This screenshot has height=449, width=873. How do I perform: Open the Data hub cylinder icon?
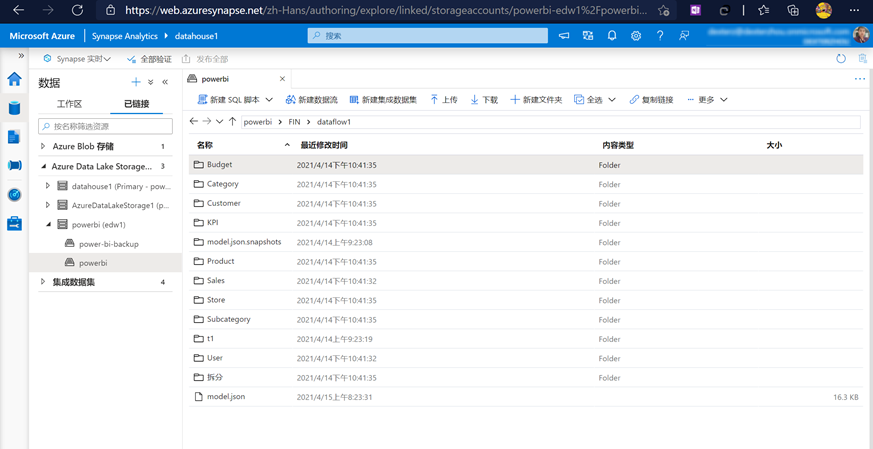pyautogui.click(x=14, y=108)
